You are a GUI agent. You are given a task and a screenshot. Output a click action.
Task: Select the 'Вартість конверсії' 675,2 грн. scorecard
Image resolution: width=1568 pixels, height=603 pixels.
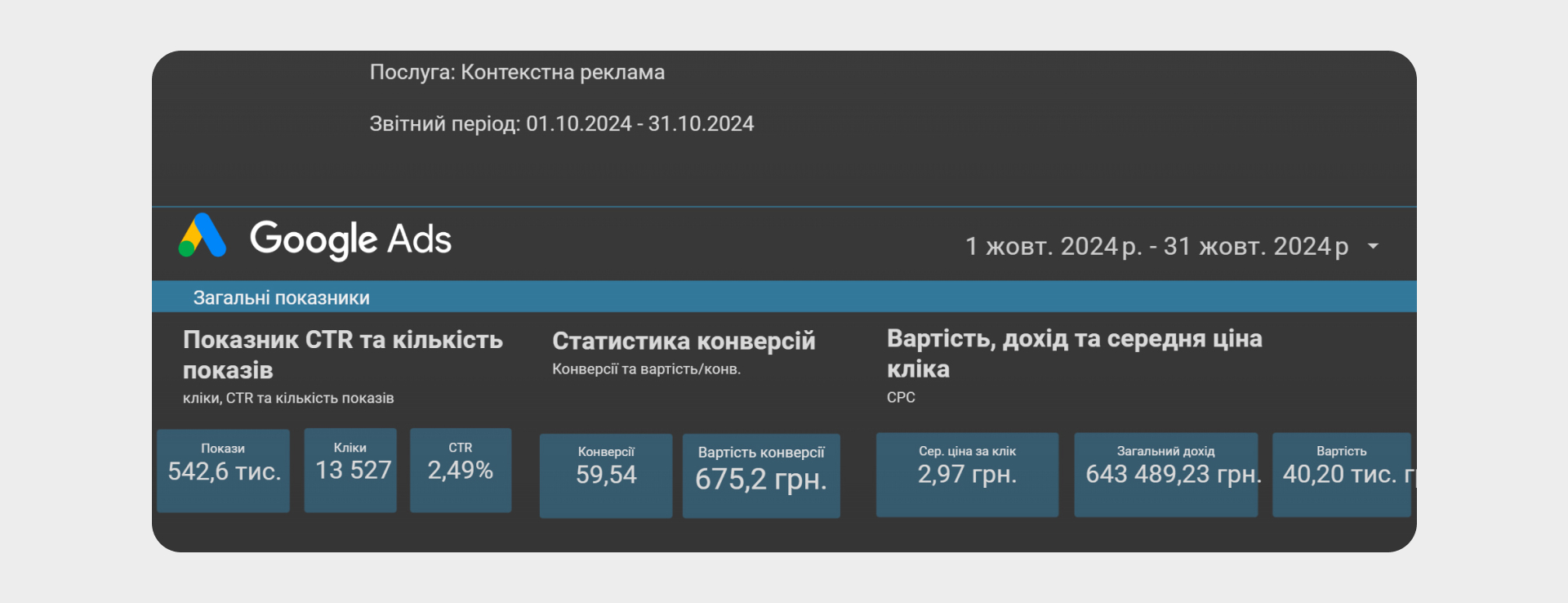point(761,476)
